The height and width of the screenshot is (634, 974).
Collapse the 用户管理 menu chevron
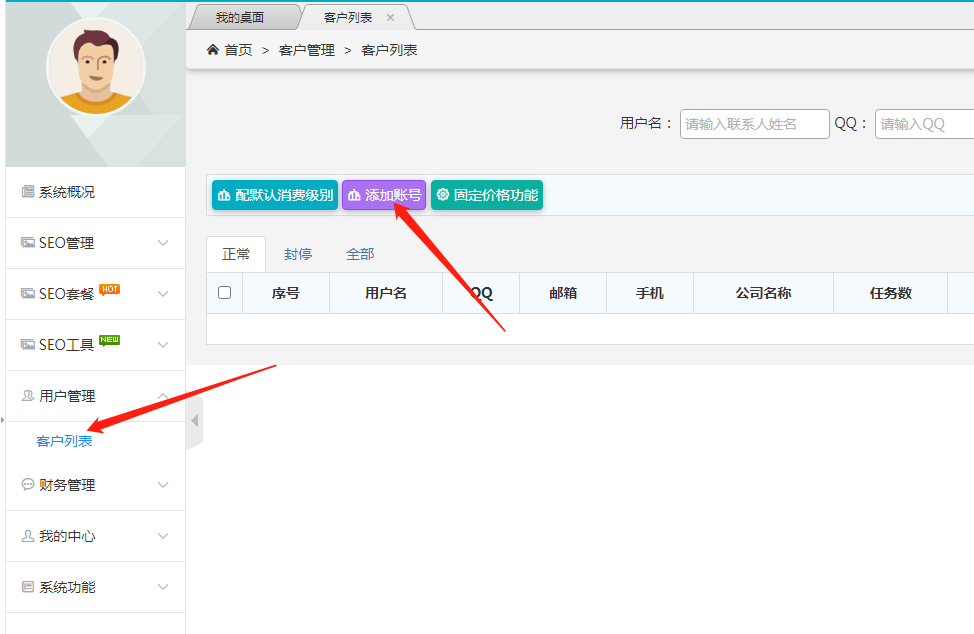pos(163,396)
